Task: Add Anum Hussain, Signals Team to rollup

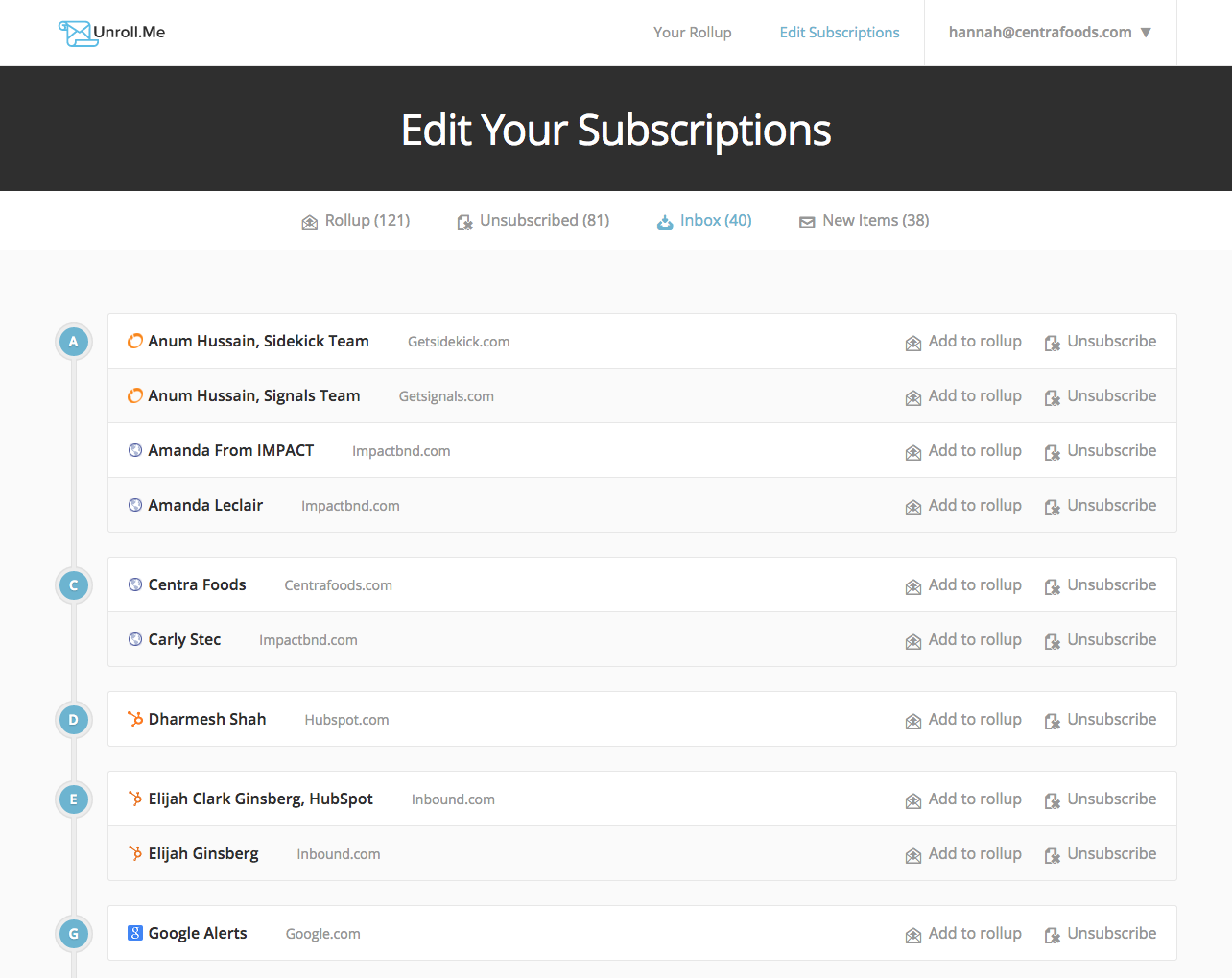Action: tap(963, 396)
